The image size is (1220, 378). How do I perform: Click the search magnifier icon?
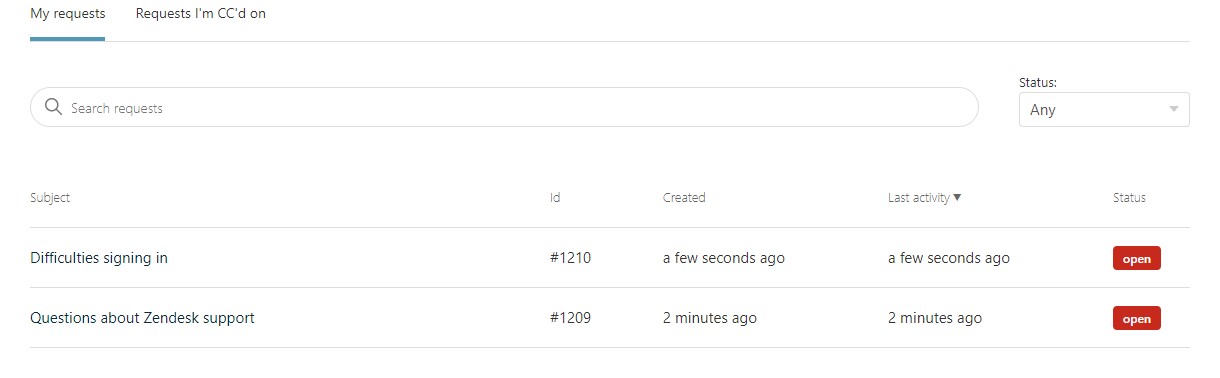point(54,107)
